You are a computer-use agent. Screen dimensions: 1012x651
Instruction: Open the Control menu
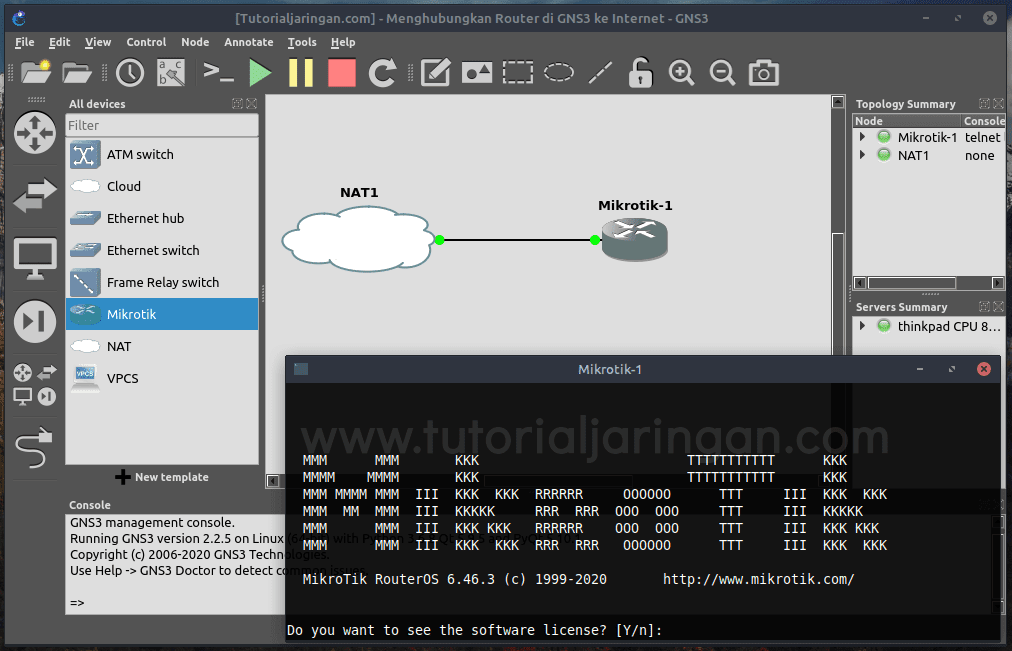146,42
